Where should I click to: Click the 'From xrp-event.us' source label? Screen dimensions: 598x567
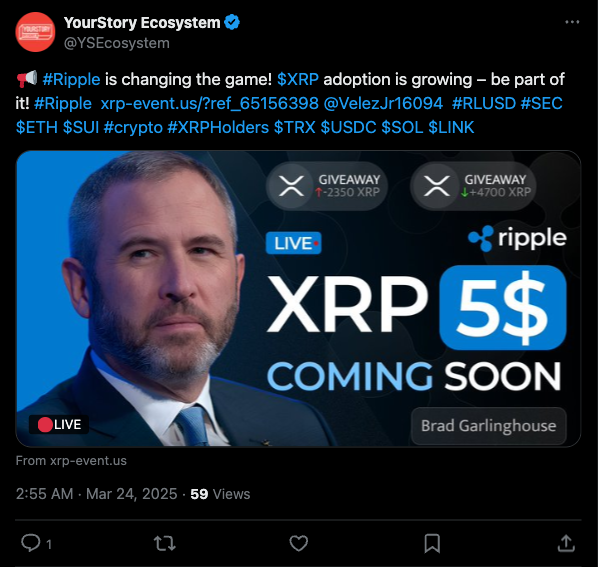[71, 461]
